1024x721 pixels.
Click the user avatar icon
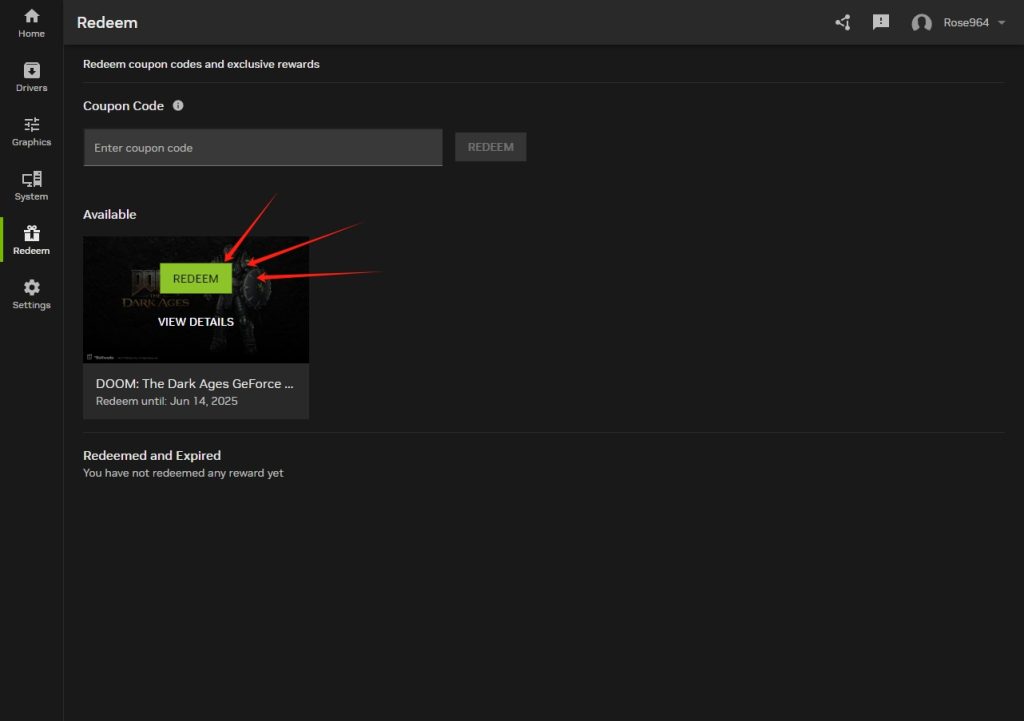921,23
